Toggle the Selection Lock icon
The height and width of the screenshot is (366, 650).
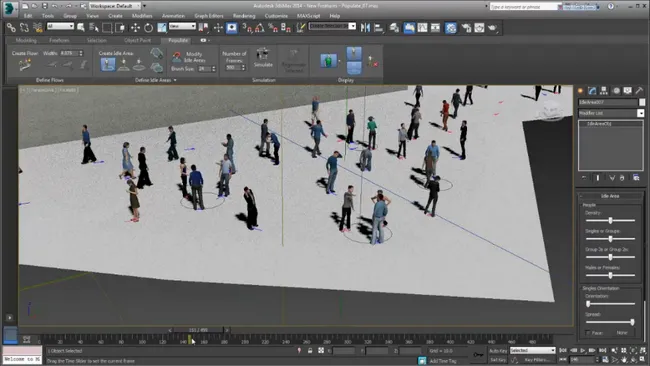point(310,351)
